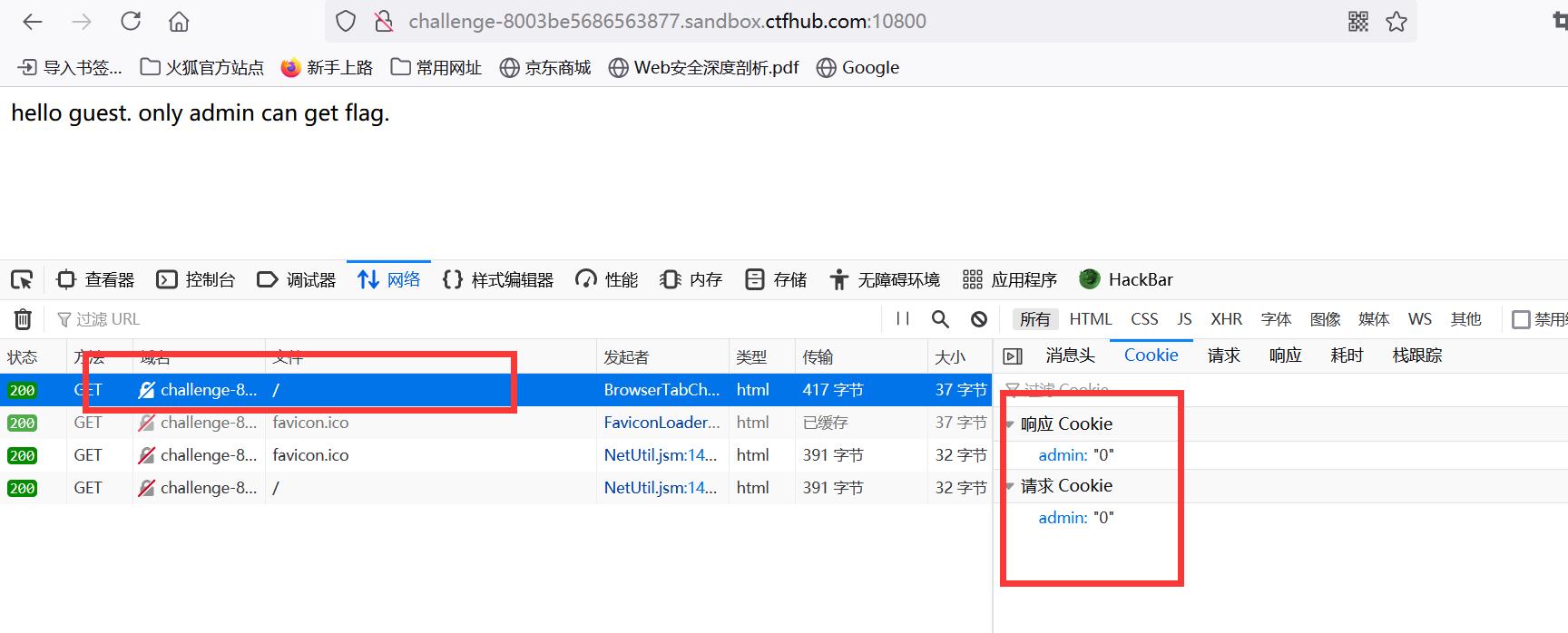Open the 响应 response tab
1568x633 pixels.
point(1285,355)
